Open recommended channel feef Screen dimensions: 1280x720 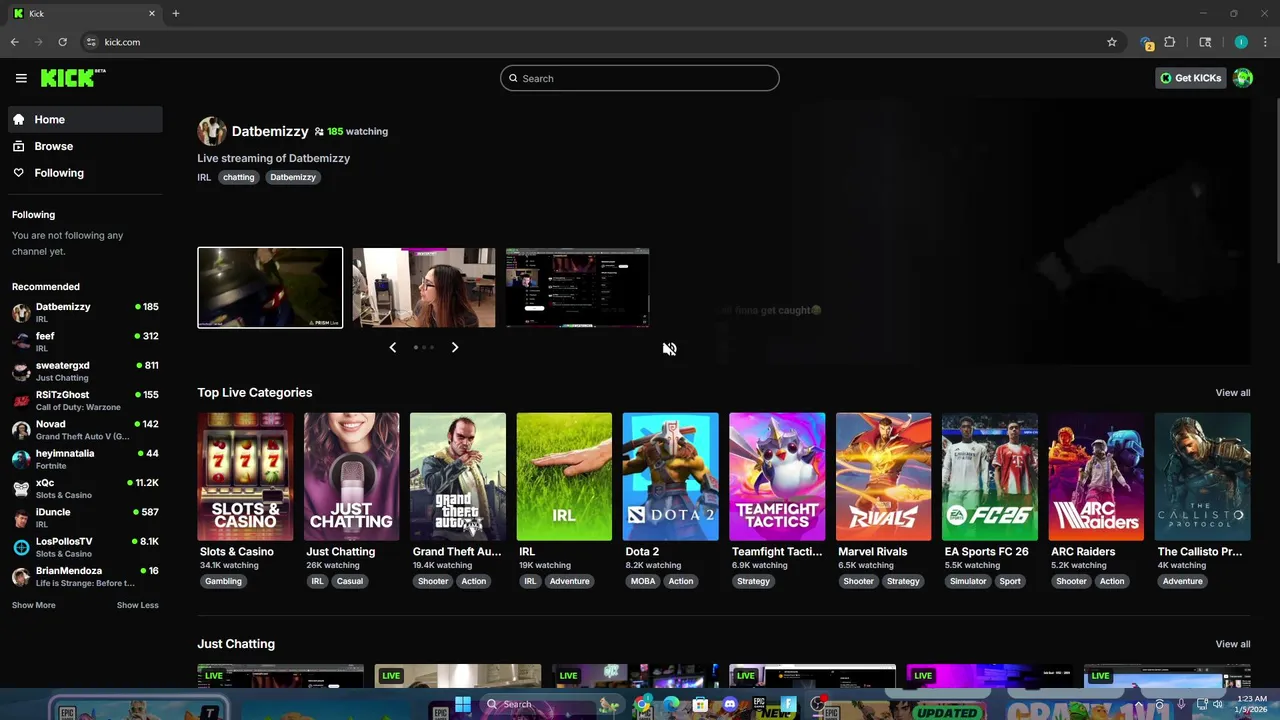click(85, 342)
